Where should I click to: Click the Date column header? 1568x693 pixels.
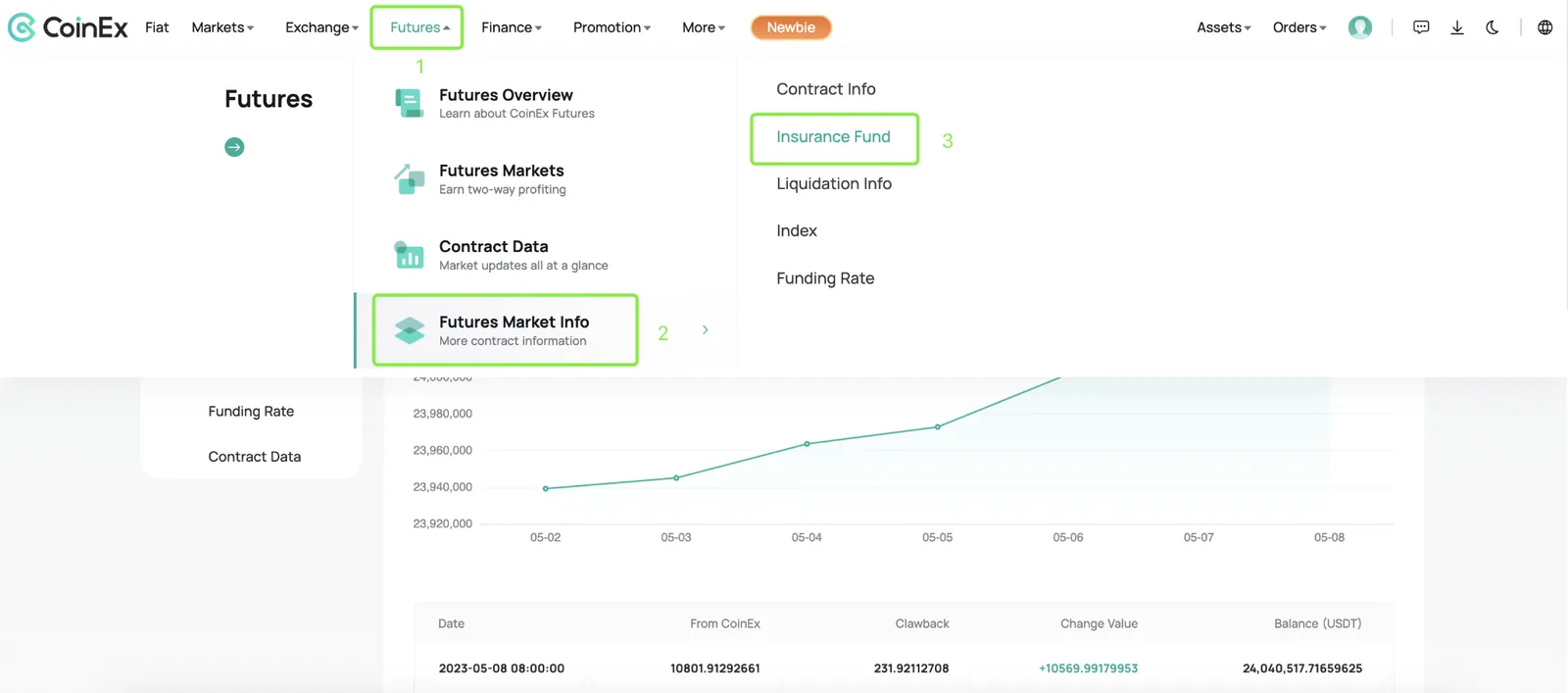tap(452, 623)
